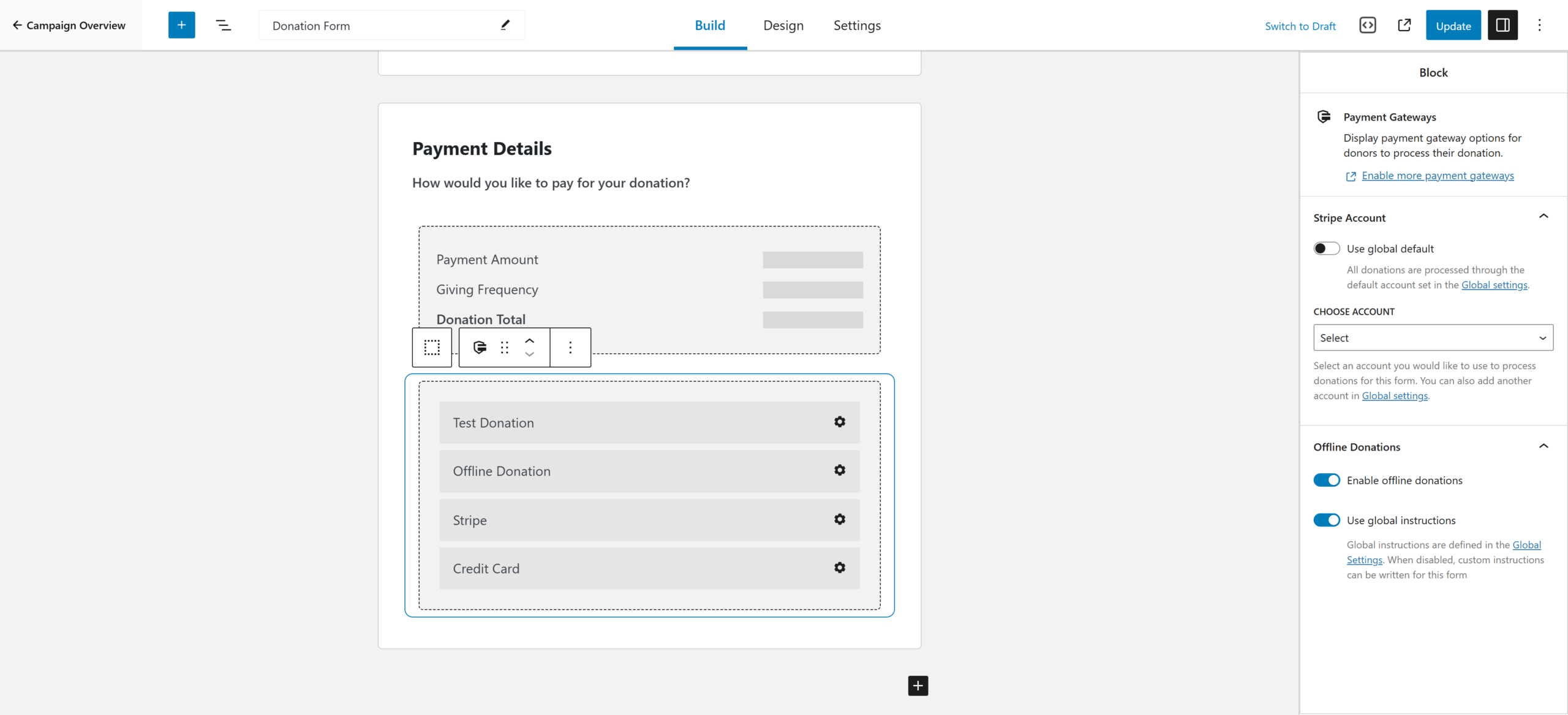Image resolution: width=1568 pixels, height=715 pixels.
Task: Move the block up with the up arrow
Action: [x=529, y=340]
